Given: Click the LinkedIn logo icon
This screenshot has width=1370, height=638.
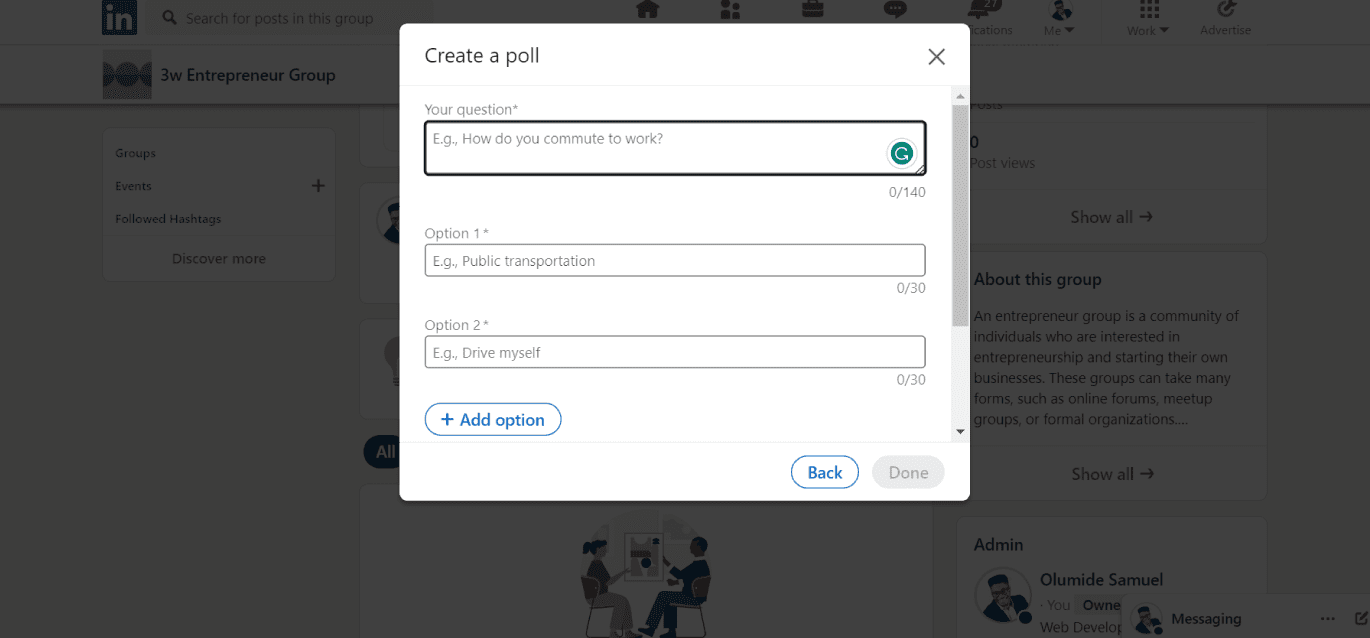Looking at the screenshot, I should pyautogui.click(x=119, y=17).
